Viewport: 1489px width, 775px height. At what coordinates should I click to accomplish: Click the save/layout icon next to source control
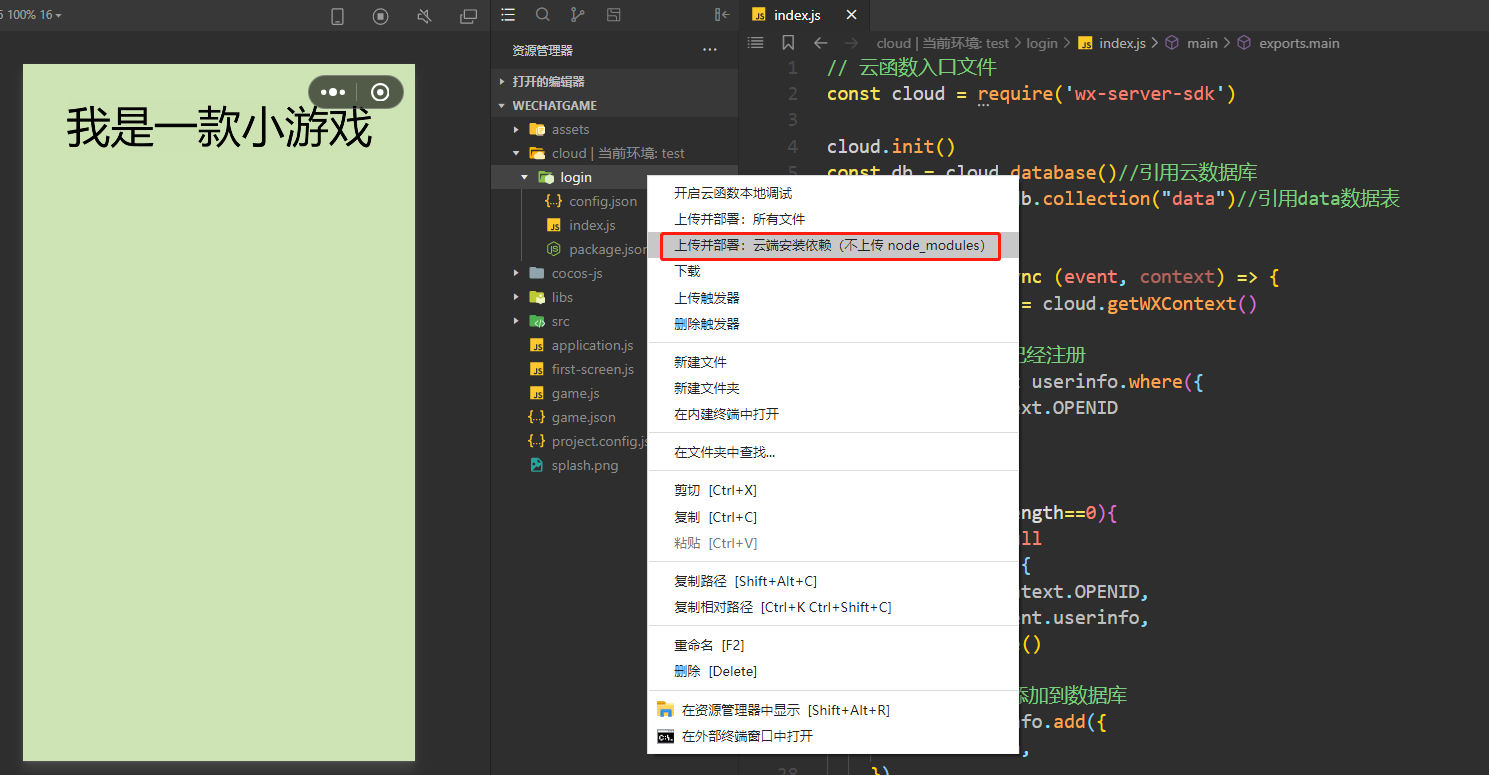coord(614,15)
